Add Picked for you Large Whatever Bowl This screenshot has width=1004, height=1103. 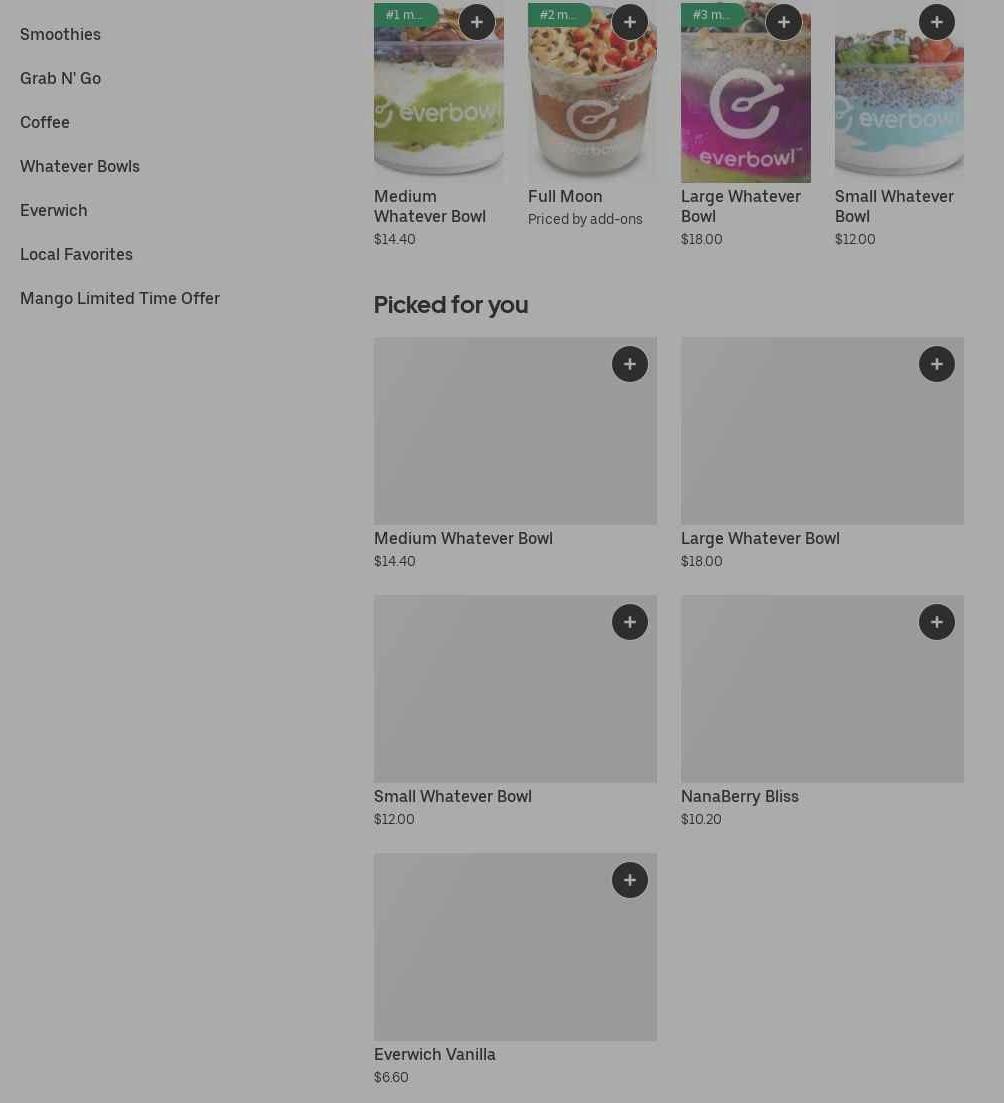point(937,364)
